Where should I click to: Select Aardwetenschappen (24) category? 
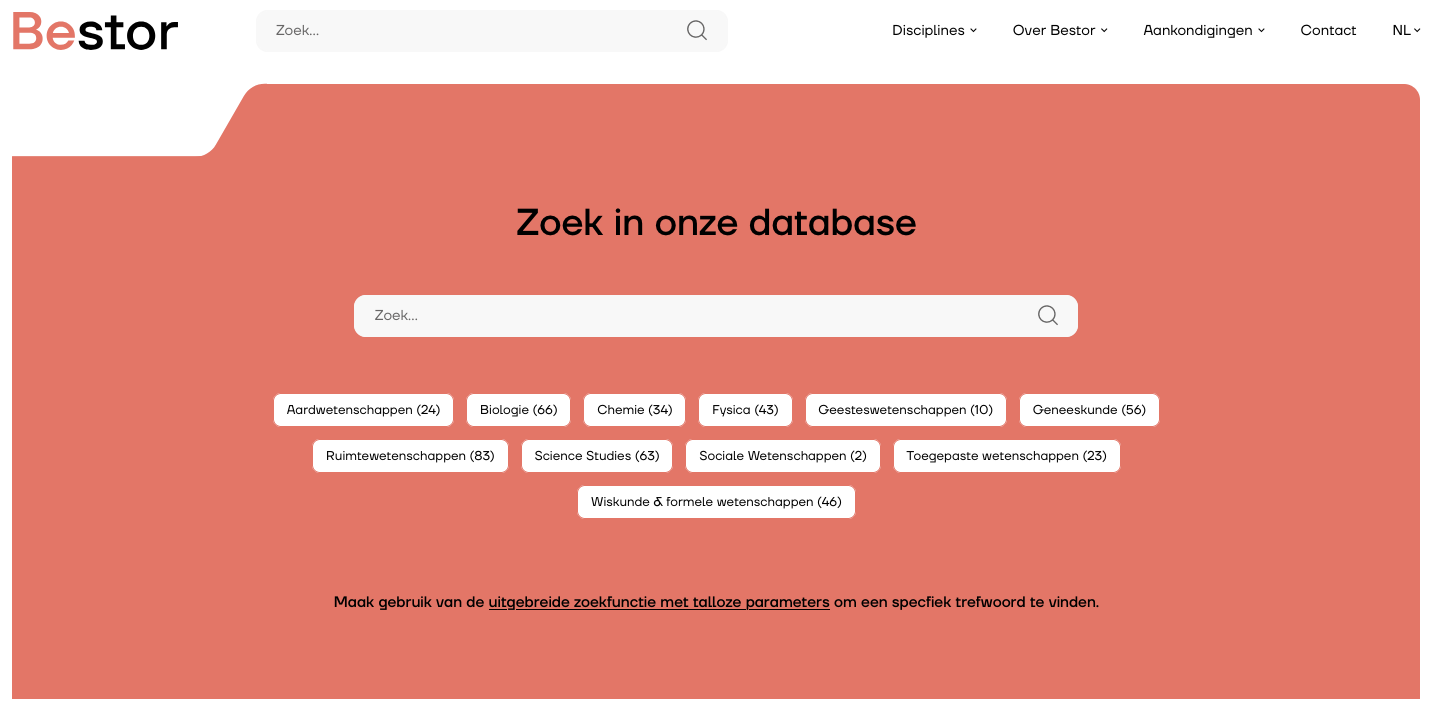coord(363,410)
